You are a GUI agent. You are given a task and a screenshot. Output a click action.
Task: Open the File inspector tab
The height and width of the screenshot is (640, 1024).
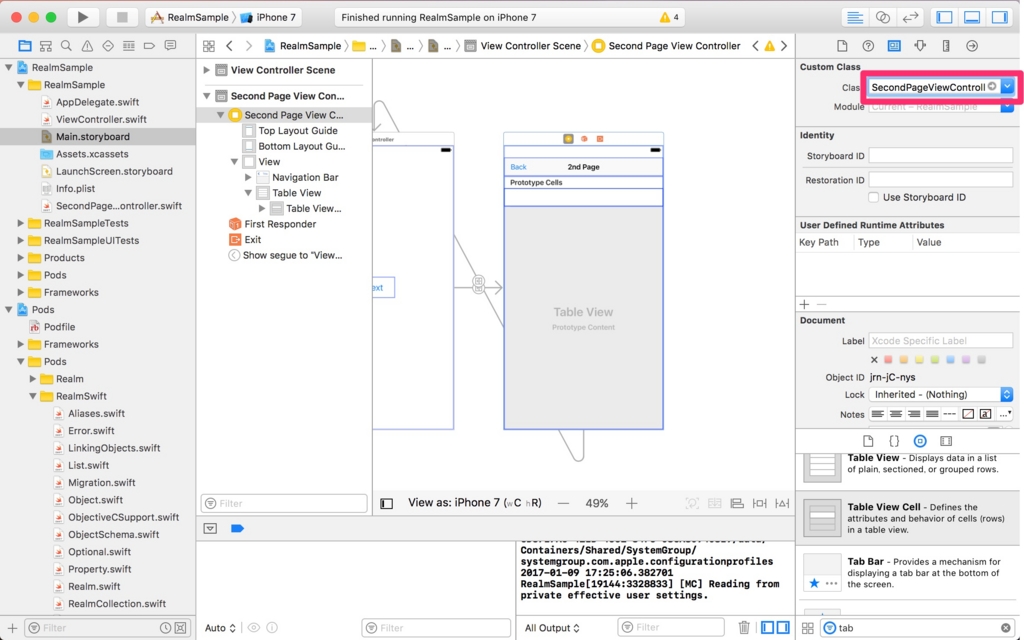click(x=842, y=46)
